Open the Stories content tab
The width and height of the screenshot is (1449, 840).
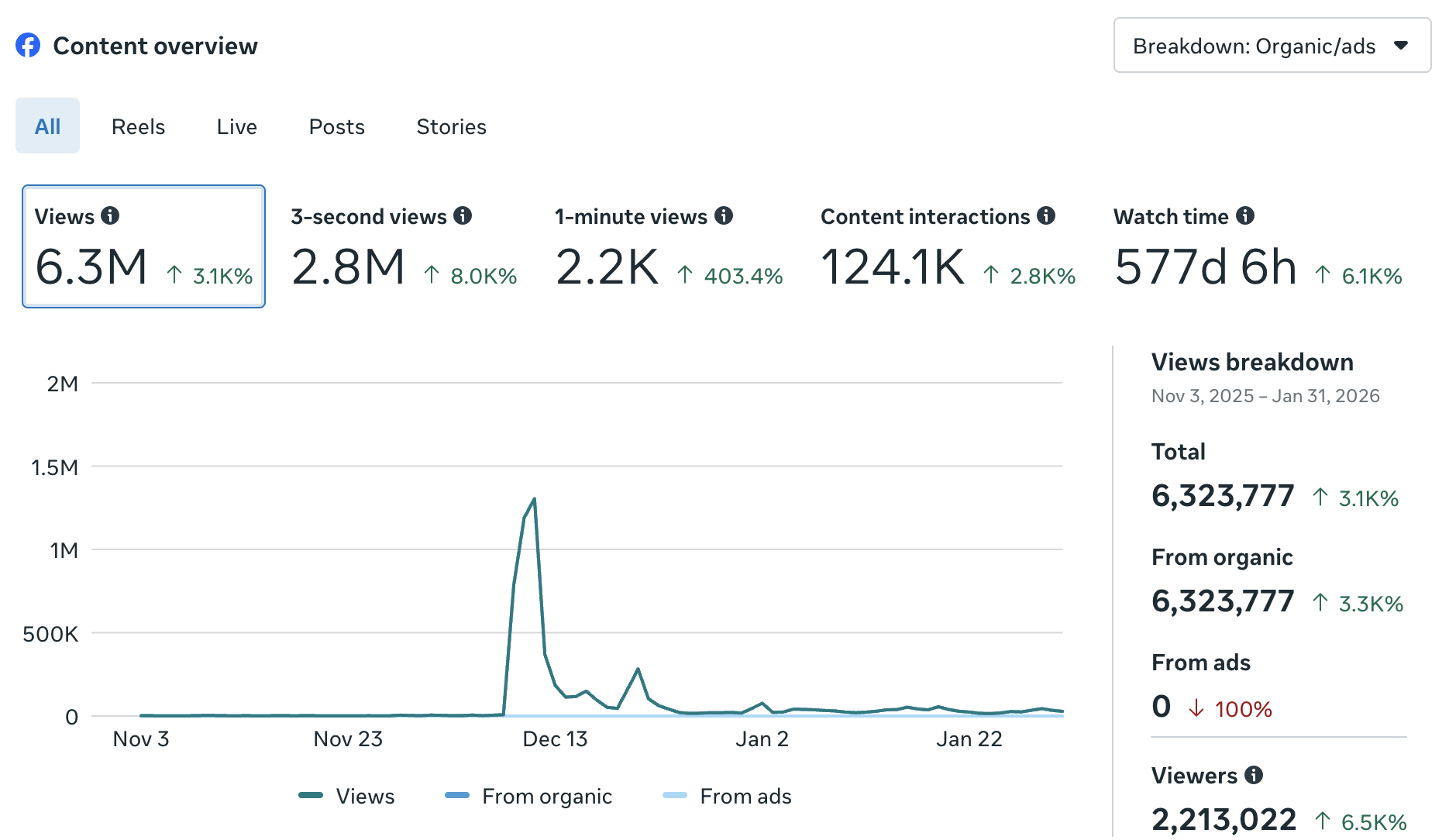(451, 126)
